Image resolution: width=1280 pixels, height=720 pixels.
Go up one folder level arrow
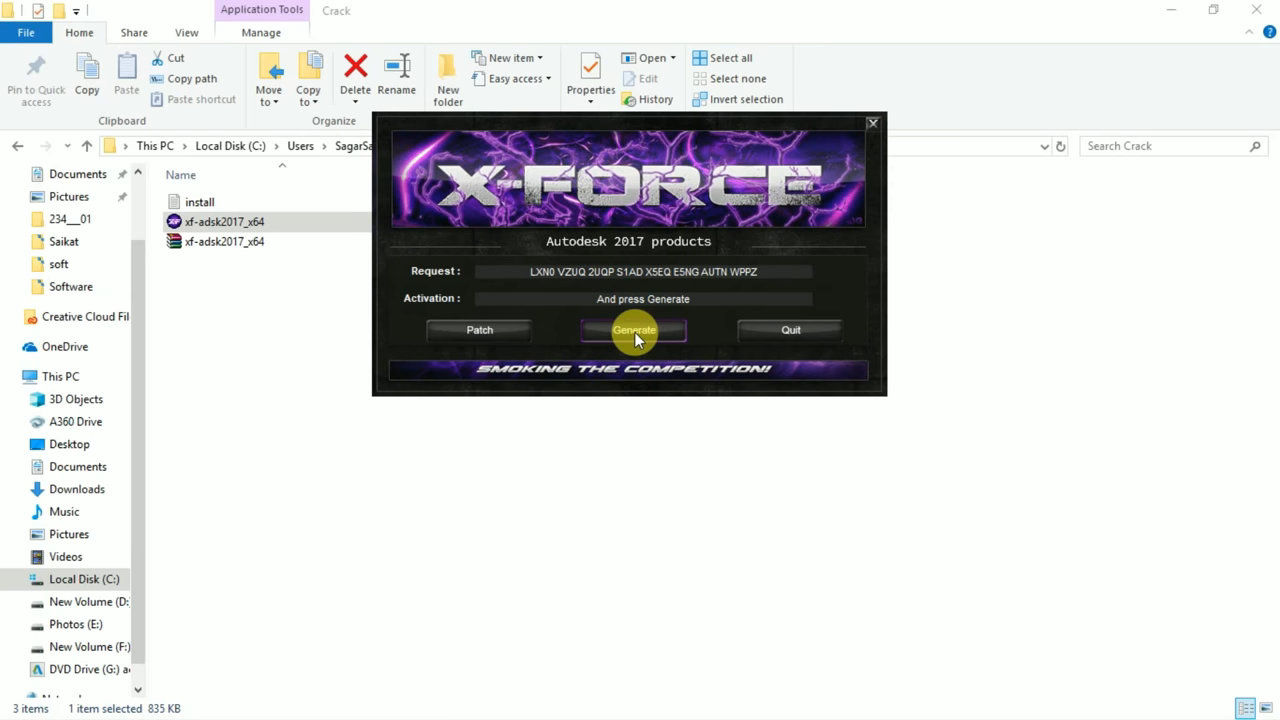point(87,146)
